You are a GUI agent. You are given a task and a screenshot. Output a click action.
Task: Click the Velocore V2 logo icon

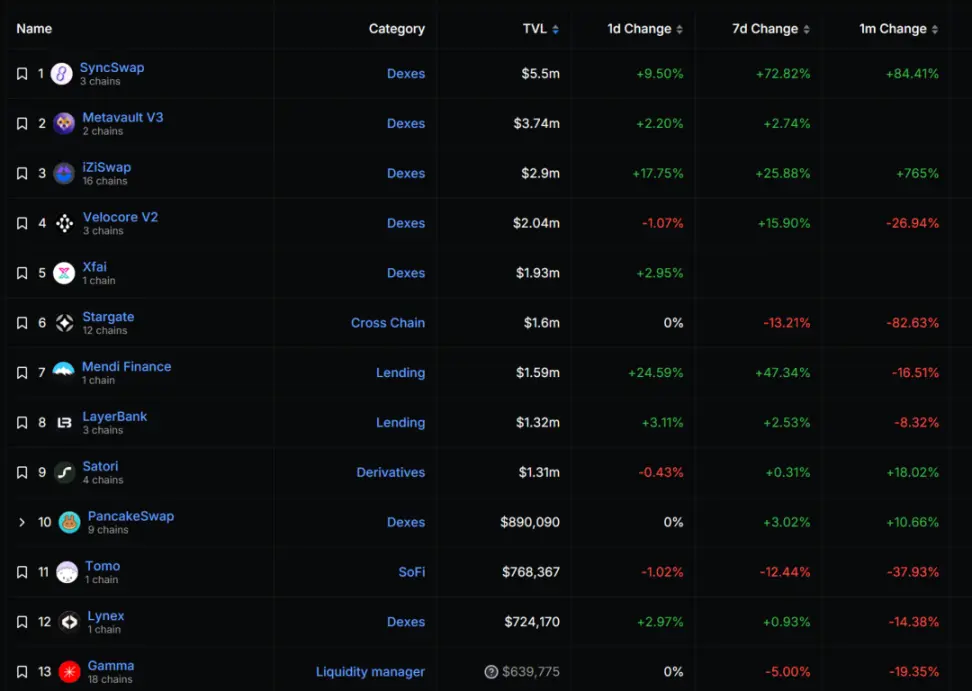64,223
